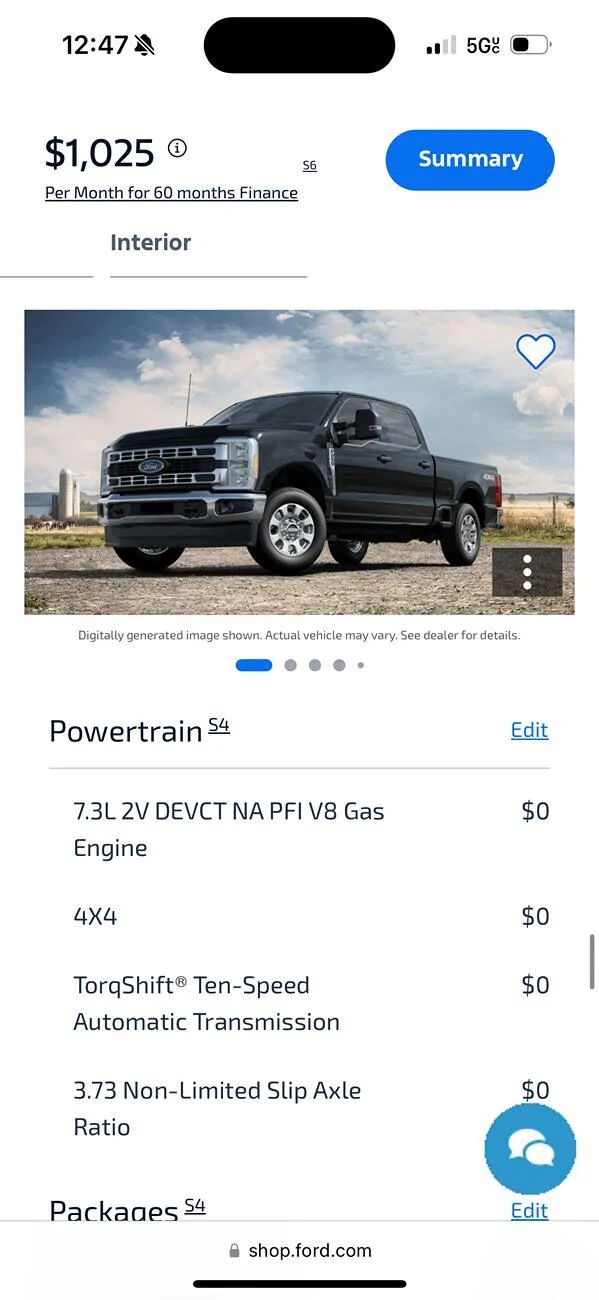
Task: Select the fourth image carousel dot
Action: [x=339, y=664]
